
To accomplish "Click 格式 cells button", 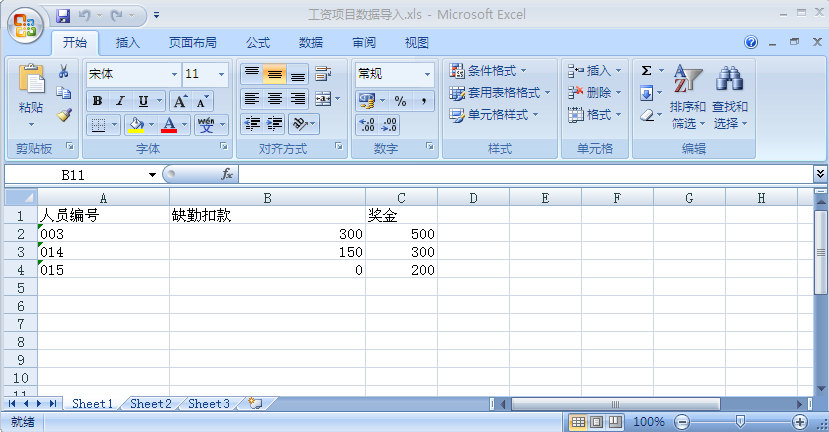I will coord(594,114).
